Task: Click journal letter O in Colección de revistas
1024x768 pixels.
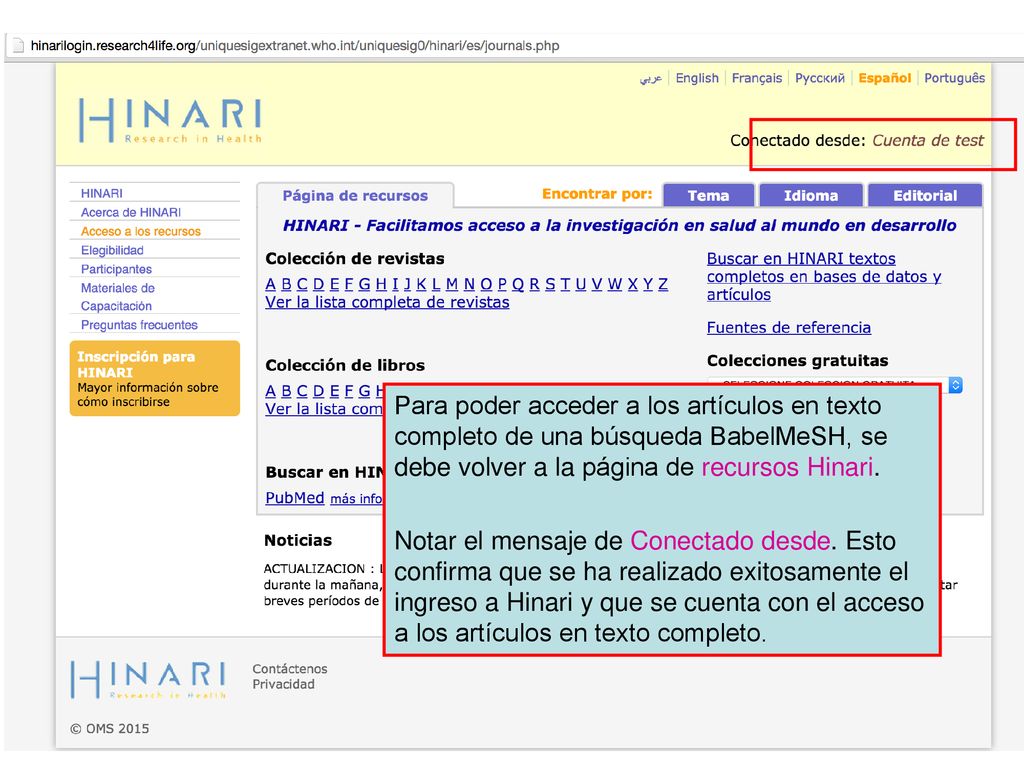Action: (x=487, y=284)
